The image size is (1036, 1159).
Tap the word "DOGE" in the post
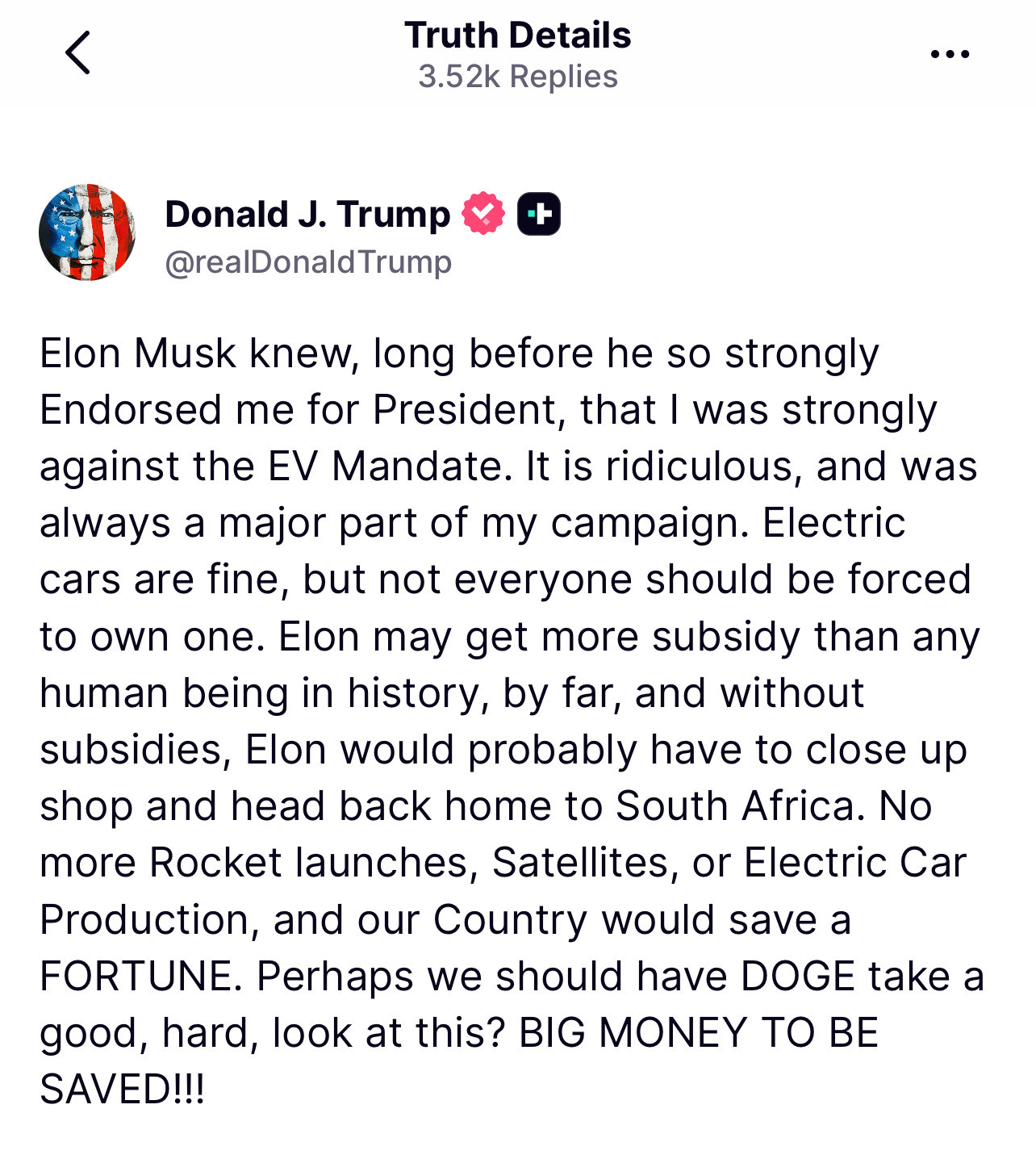point(798,976)
